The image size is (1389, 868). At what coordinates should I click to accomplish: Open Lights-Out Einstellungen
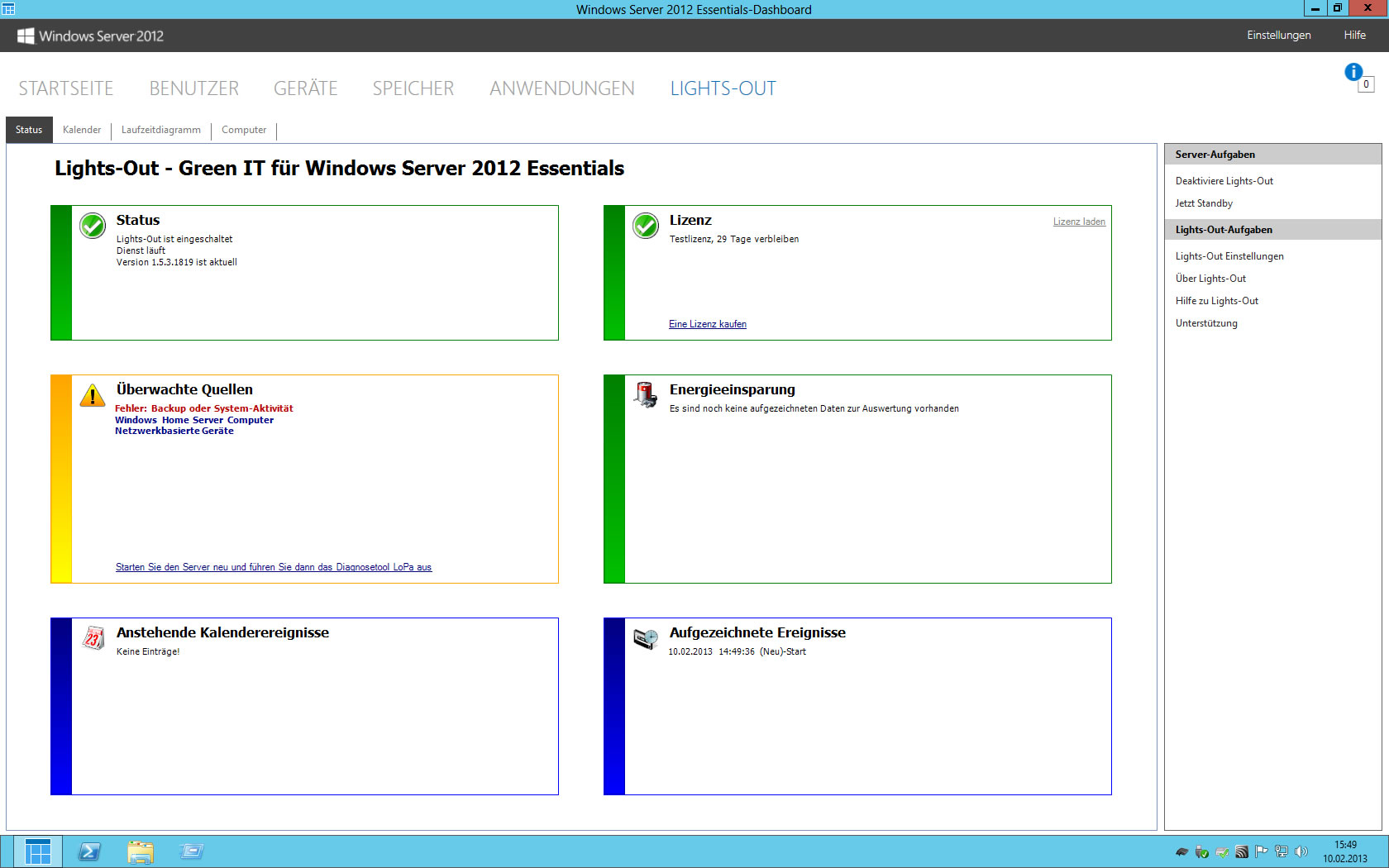1229,256
